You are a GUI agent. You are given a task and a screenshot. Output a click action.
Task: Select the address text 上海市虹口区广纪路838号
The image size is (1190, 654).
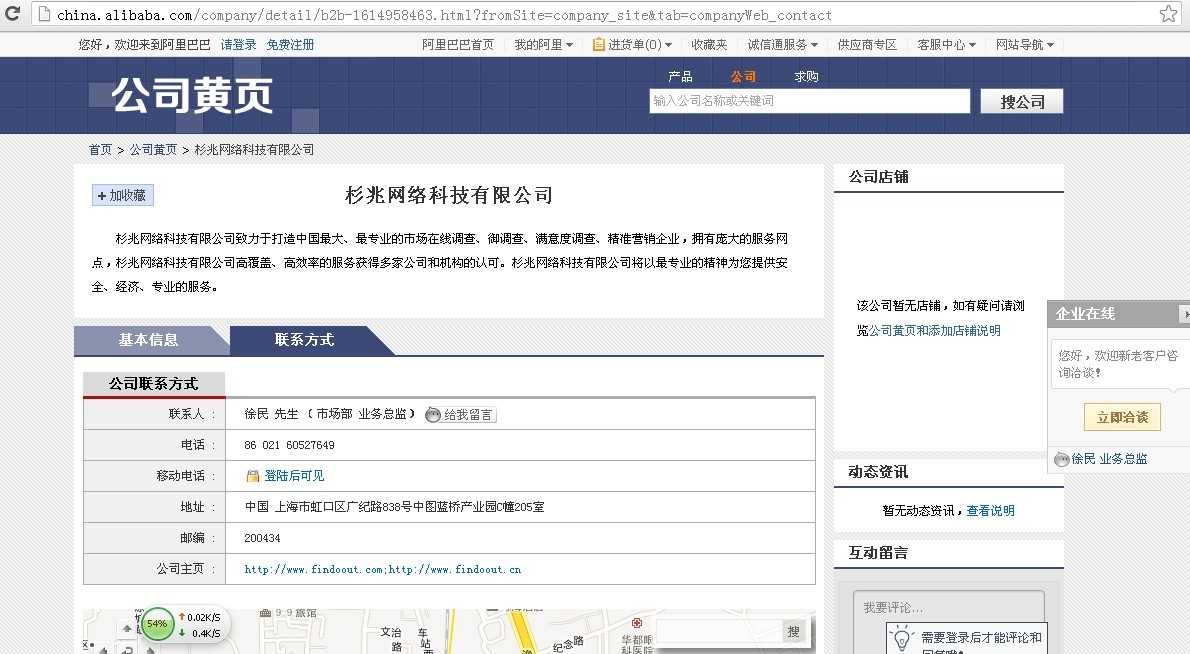click(343, 507)
